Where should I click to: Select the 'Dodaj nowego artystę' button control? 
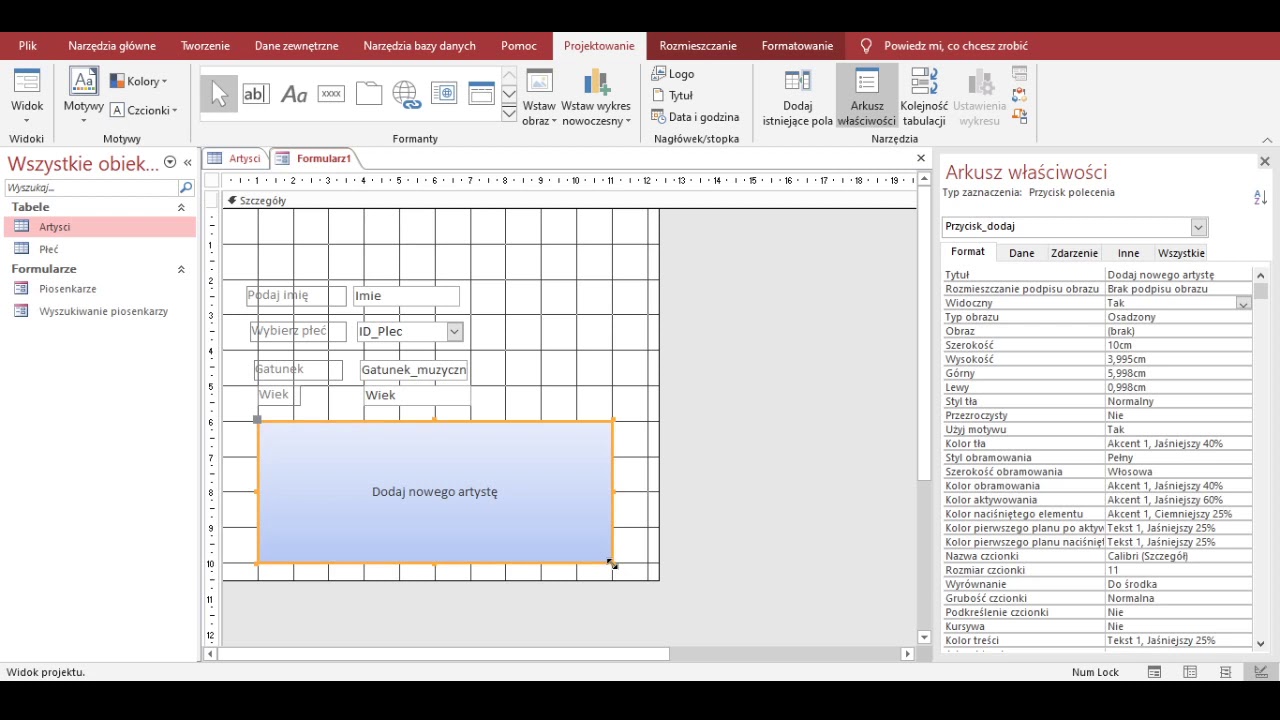(435, 492)
